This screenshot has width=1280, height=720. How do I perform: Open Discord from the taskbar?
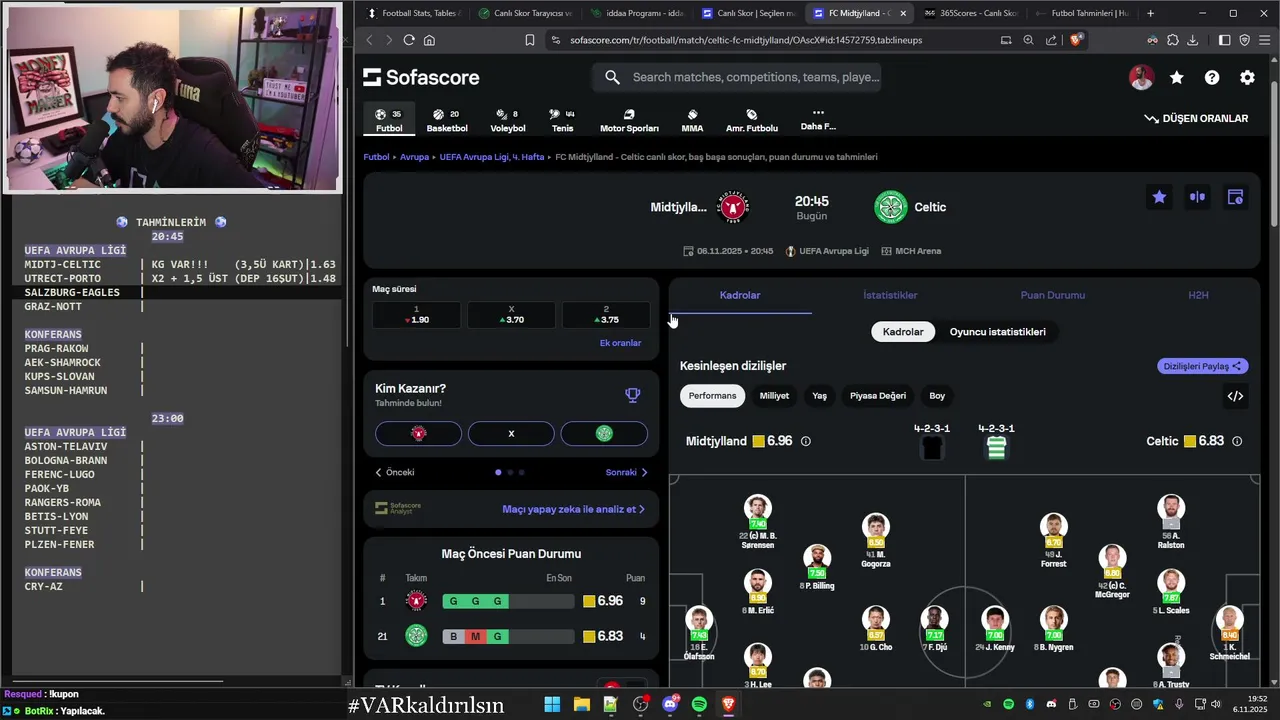click(x=670, y=704)
